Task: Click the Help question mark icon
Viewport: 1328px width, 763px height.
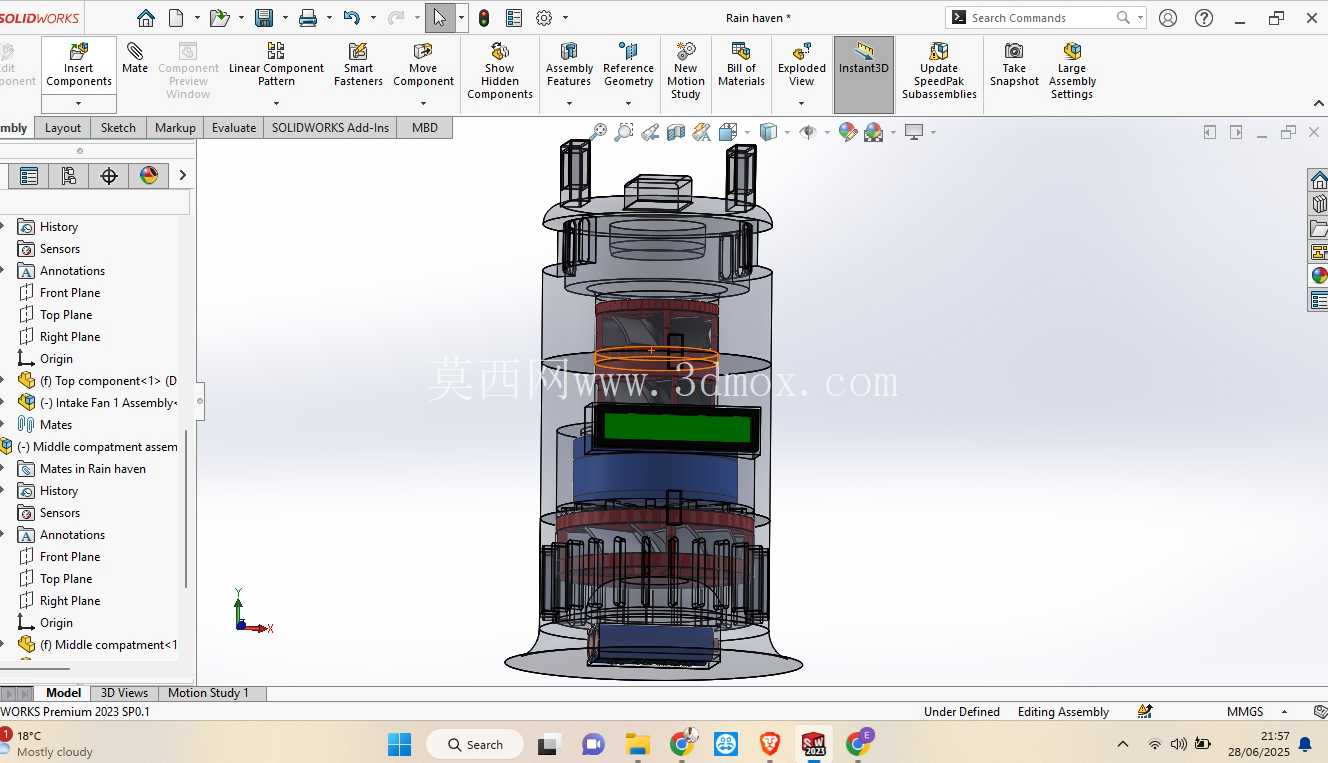Action: coord(1204,18)
